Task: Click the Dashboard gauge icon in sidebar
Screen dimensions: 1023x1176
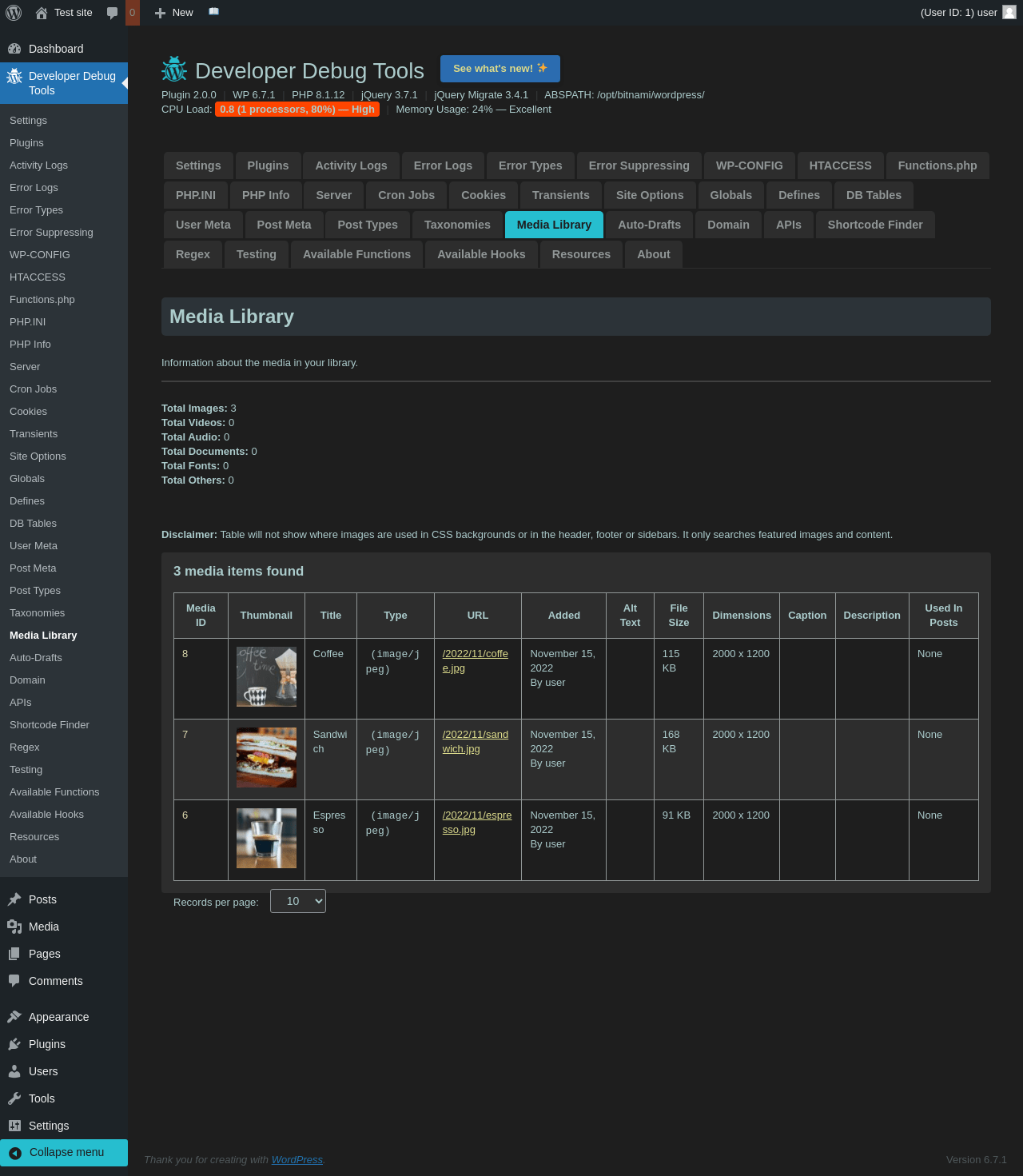Action: click(14, 49)
